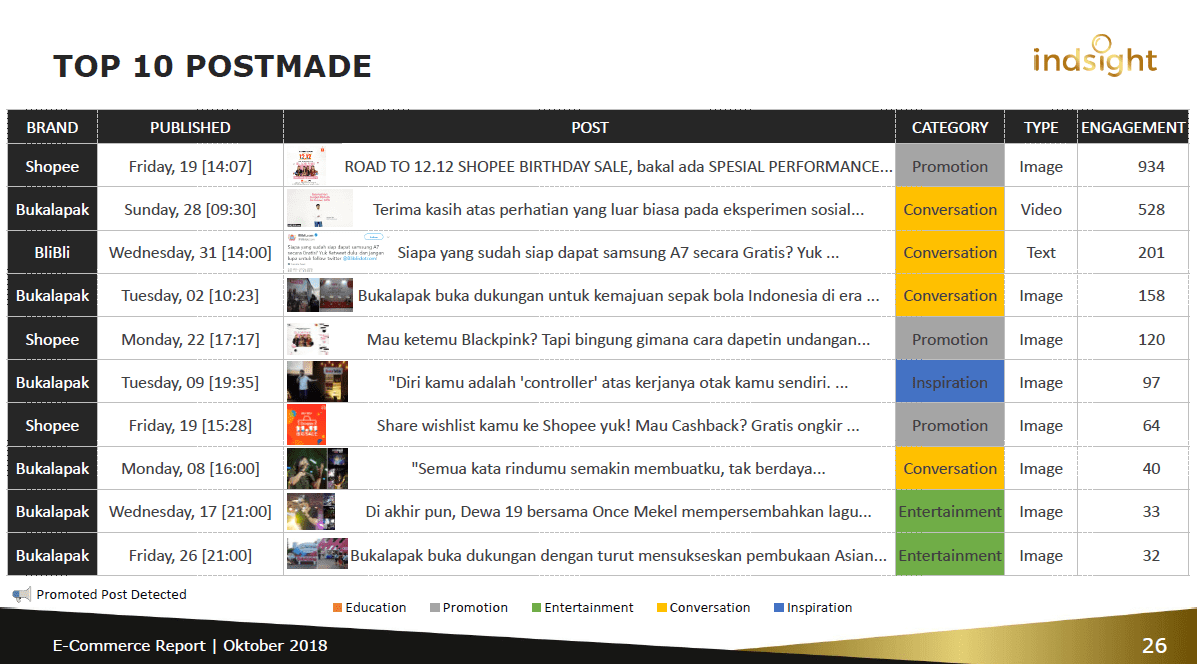This screenshot has width=1197, height=664.
Task: Select the BliBli brand cell
Action: pos(53,253)
